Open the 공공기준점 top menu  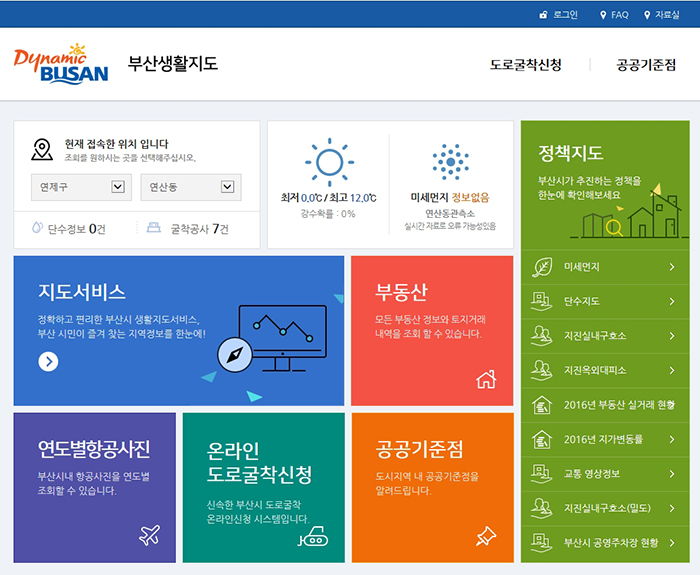[645, 65]
